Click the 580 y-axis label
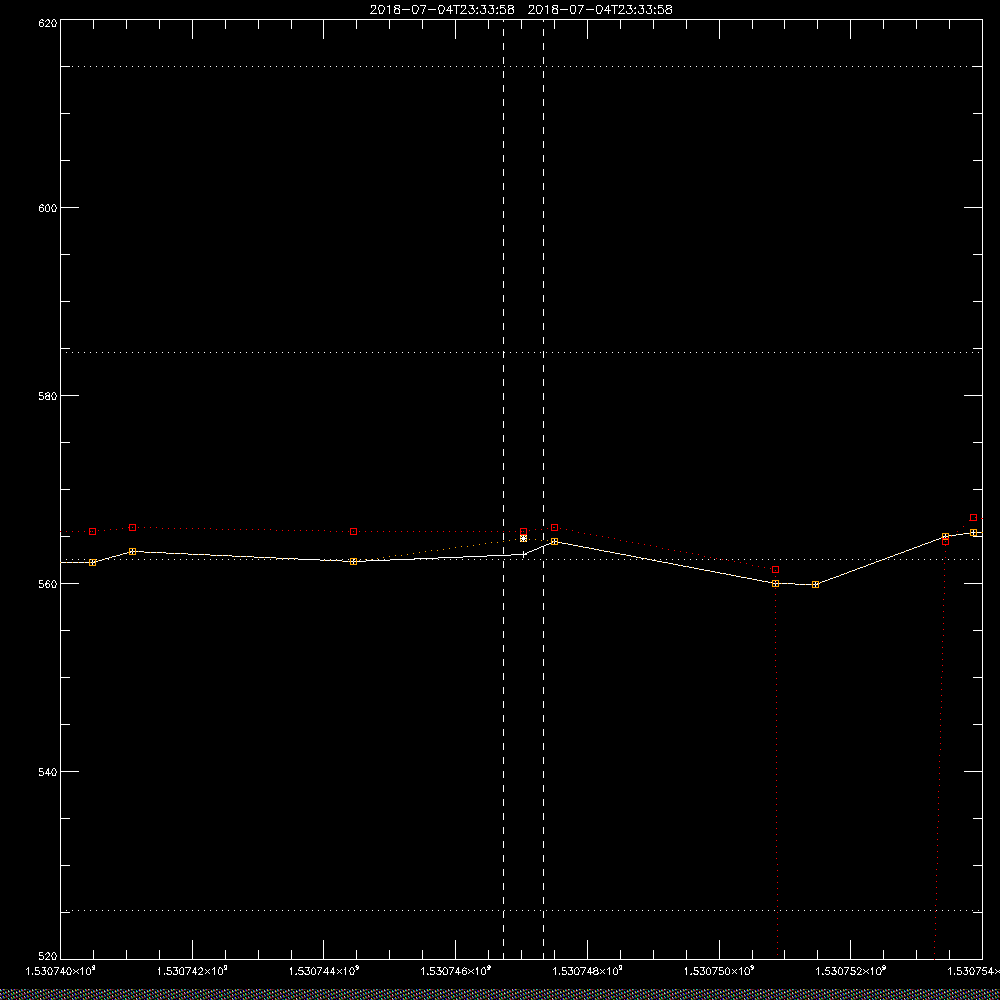The image size is (1000, 1000). [48, 395]
